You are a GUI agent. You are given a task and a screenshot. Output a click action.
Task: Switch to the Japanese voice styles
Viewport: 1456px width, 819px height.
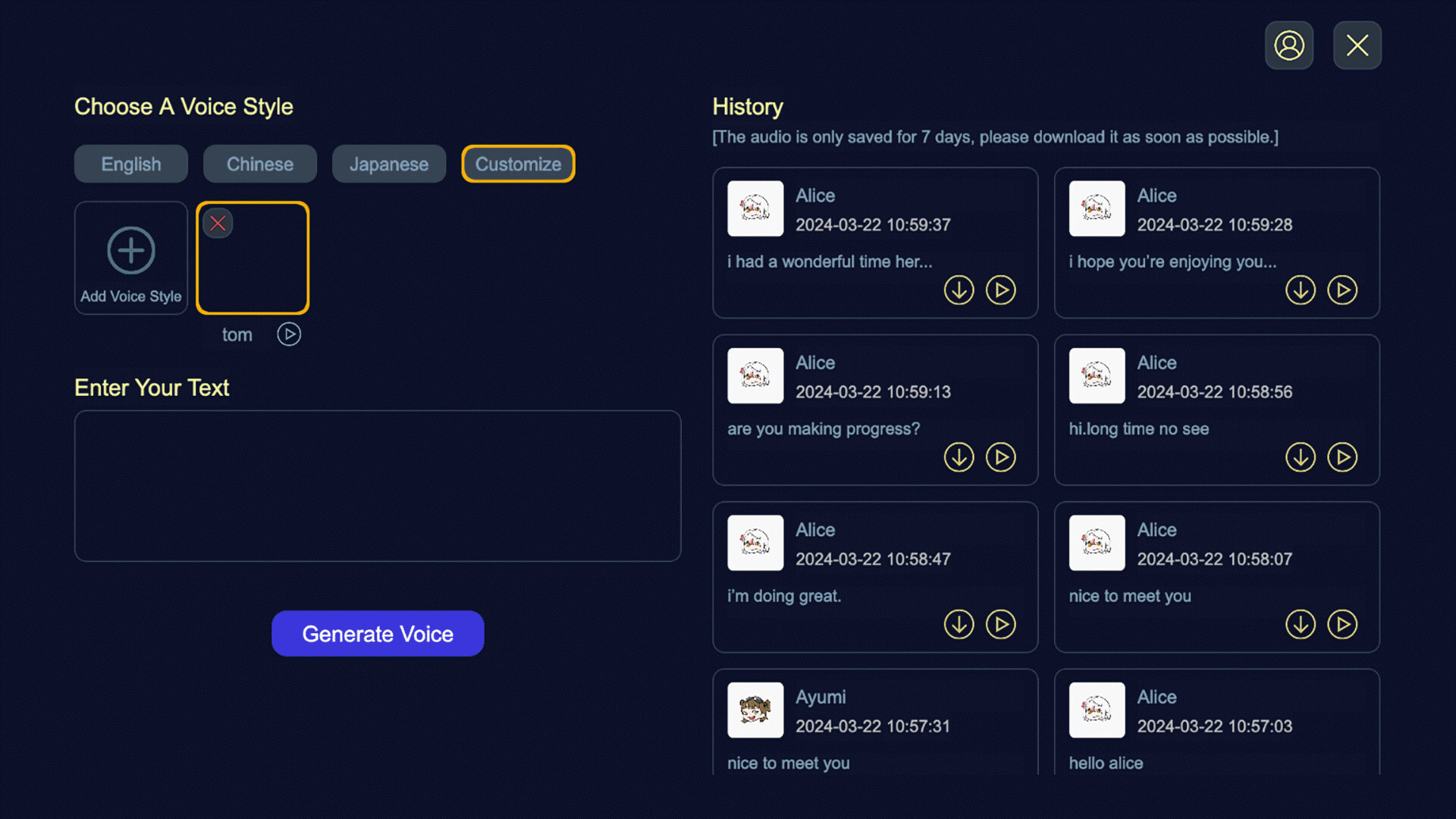(x=389, y=163)
